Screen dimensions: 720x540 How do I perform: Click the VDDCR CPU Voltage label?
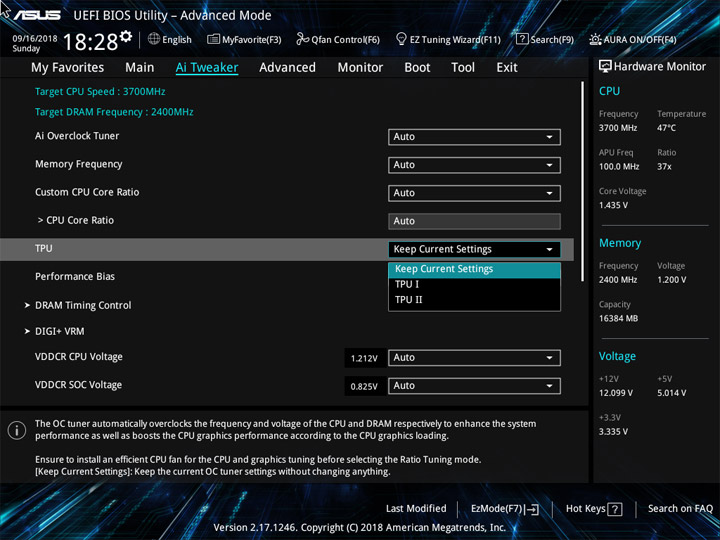pyautogui.click(x=79, y=357)
